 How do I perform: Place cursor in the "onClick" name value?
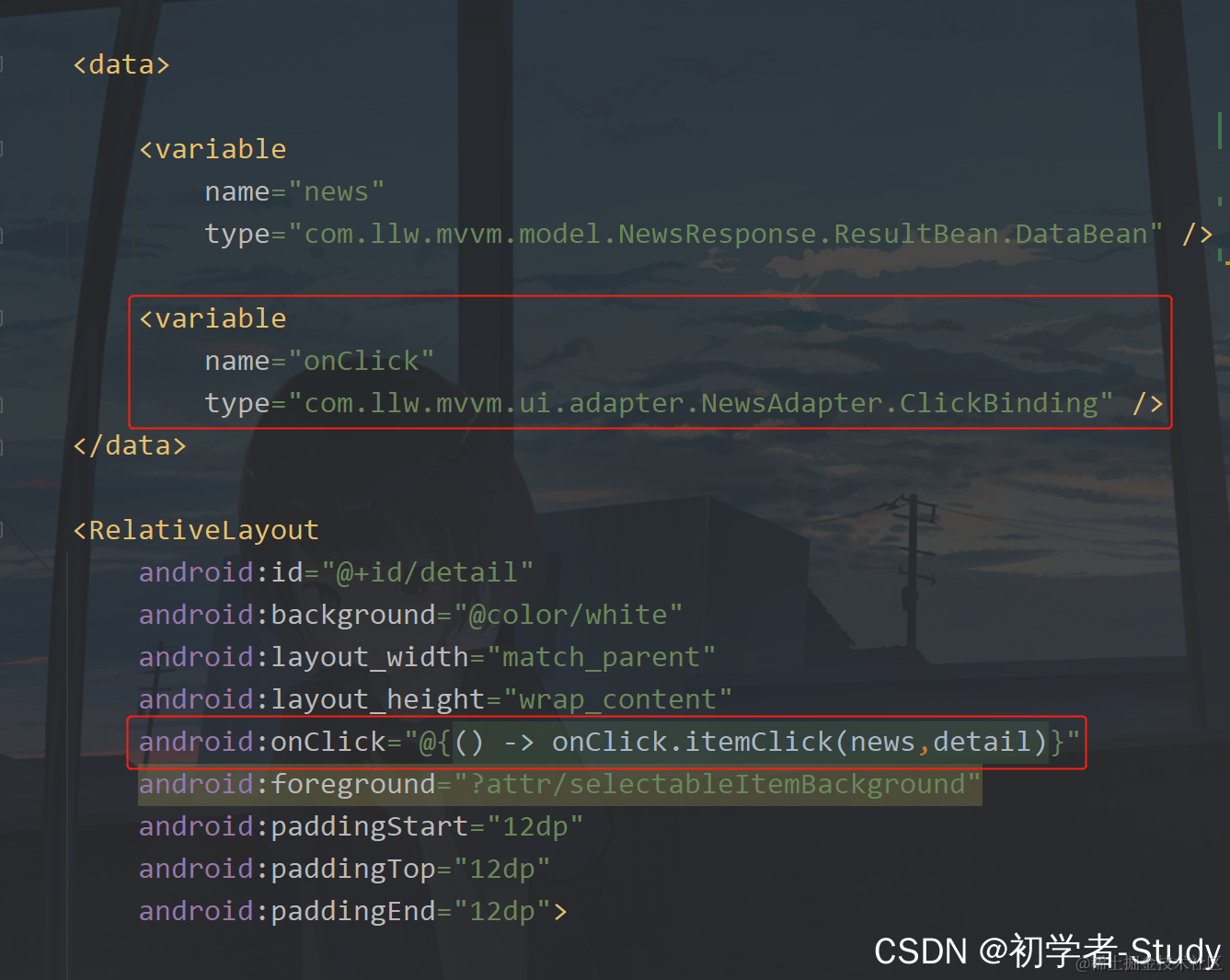(x=361, y=361)
